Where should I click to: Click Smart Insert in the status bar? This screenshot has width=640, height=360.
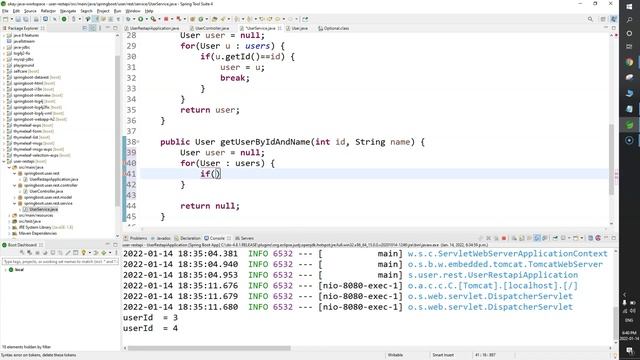tap(443, 355)
